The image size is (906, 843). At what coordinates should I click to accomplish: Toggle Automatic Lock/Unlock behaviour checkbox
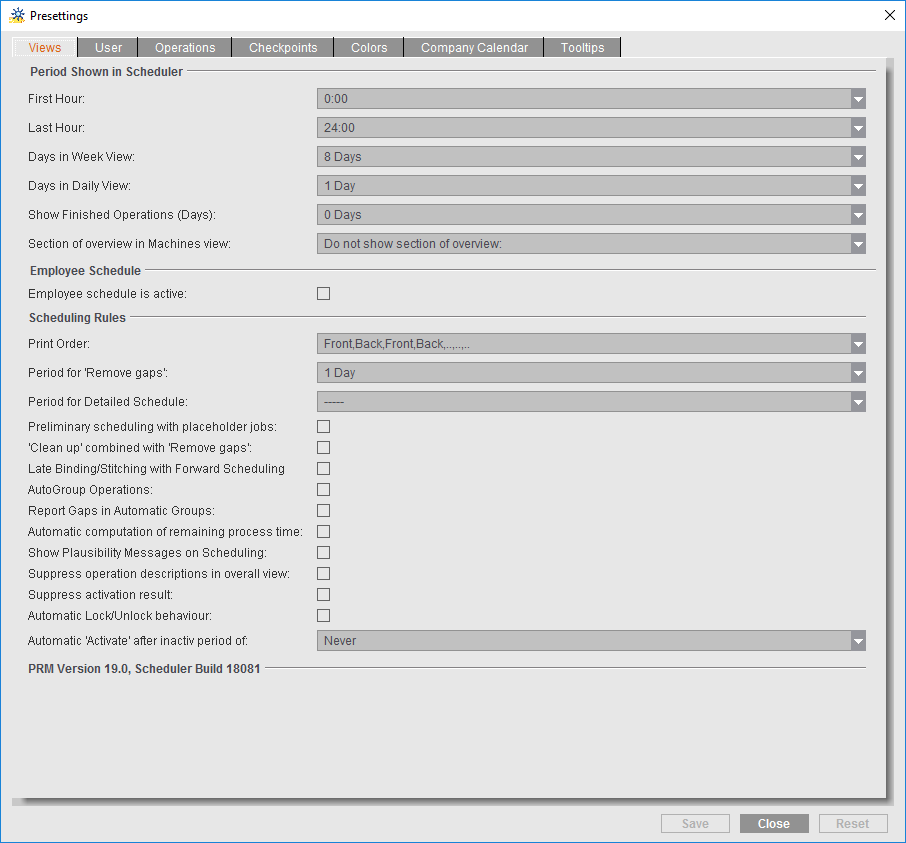point(324,615)
